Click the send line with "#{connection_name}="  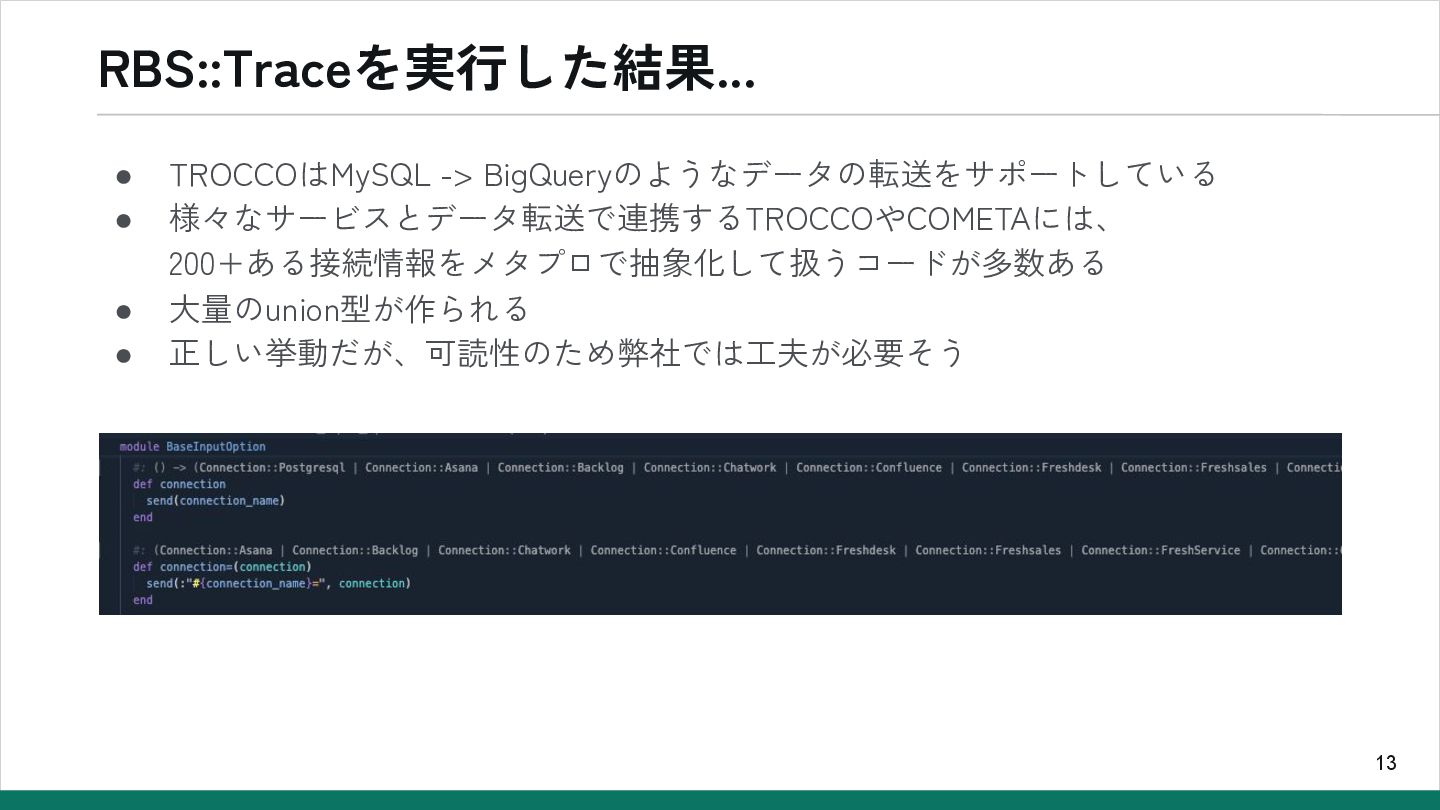pyautogui.click(x=278, y=583)
